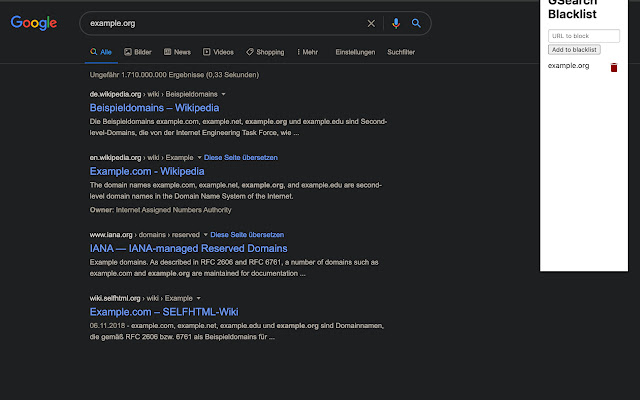Expand dropdown arrow next to de.wikipedia.org breadcrumb
Viewport: 640px width, 400px height.
click(223, 94)
